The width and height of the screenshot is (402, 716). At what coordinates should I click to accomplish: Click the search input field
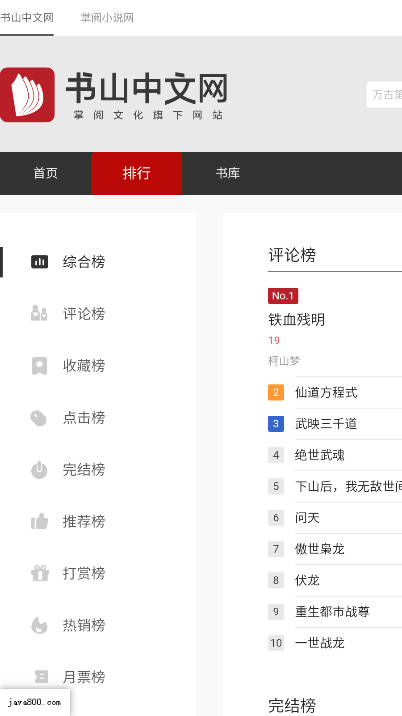coord(384,95)
